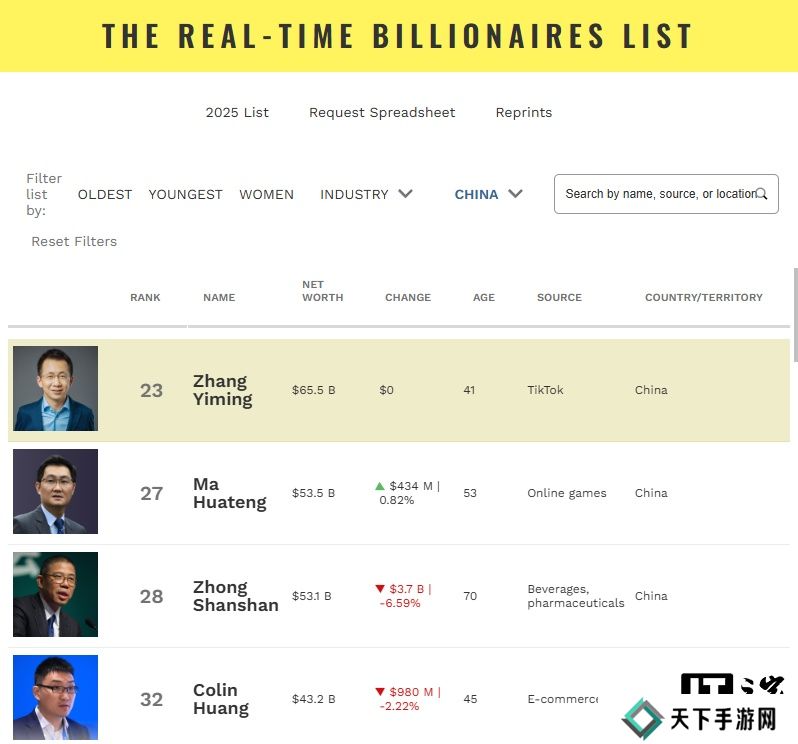Click the search magnifier icon
The height and width of the screenshot is (744, 798).
point(762,194)
